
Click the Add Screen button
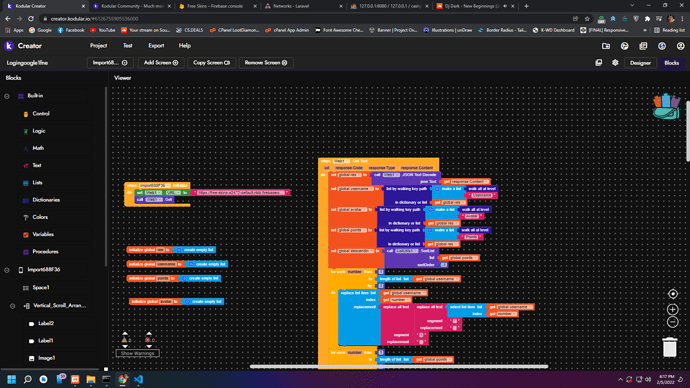[x=161, y=63]
